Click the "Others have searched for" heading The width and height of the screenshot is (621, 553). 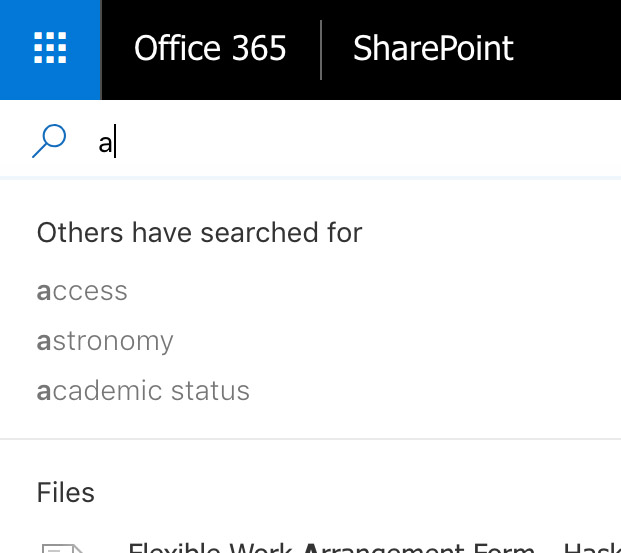pos(199,232)
